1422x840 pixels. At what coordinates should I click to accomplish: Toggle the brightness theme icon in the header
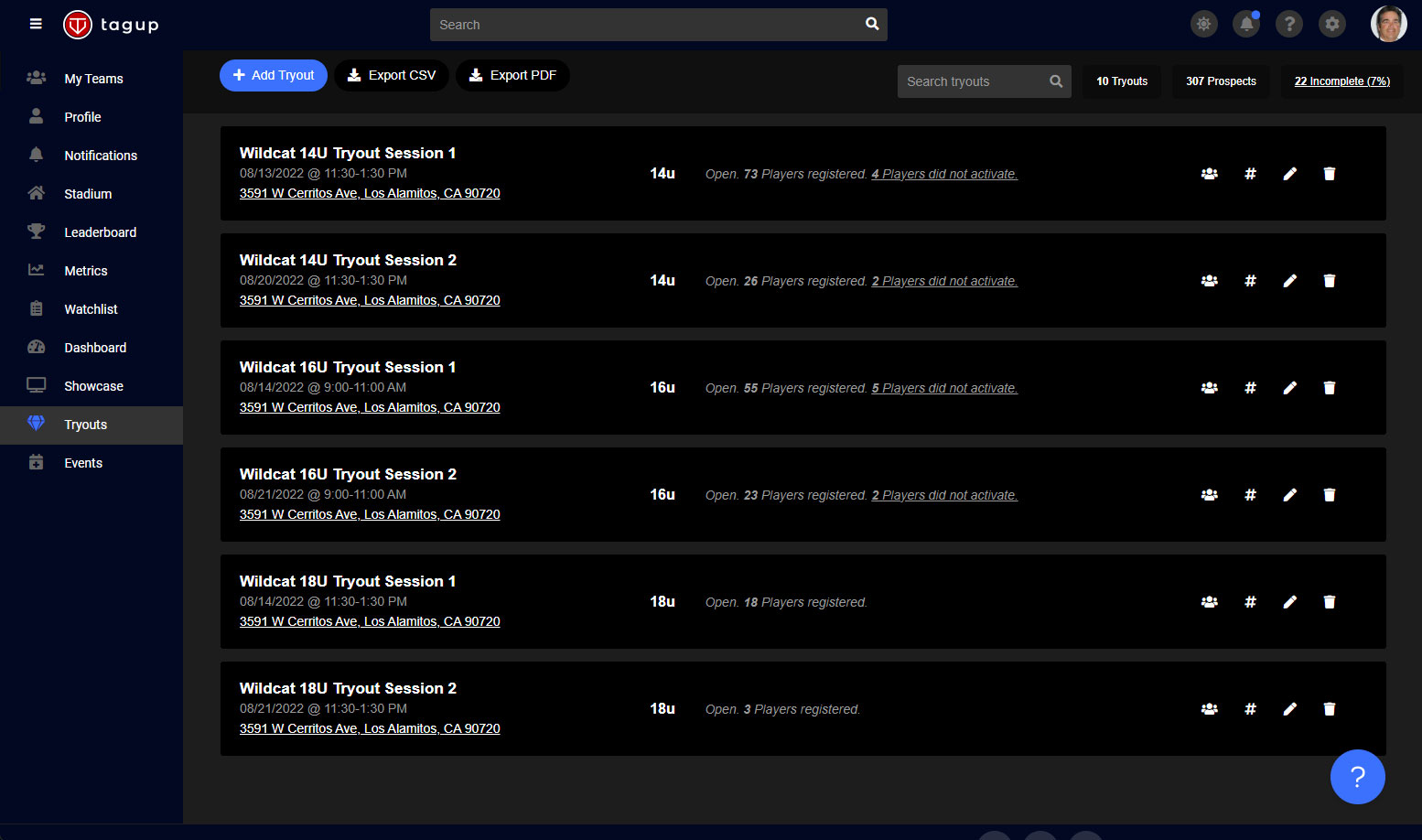click(x=1203, y=25)
